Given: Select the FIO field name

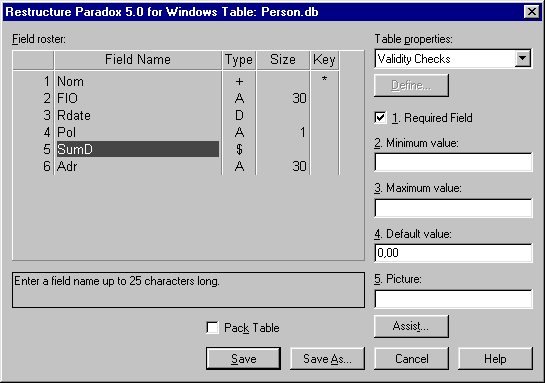Looking at the screenshot, I should 138,98.
